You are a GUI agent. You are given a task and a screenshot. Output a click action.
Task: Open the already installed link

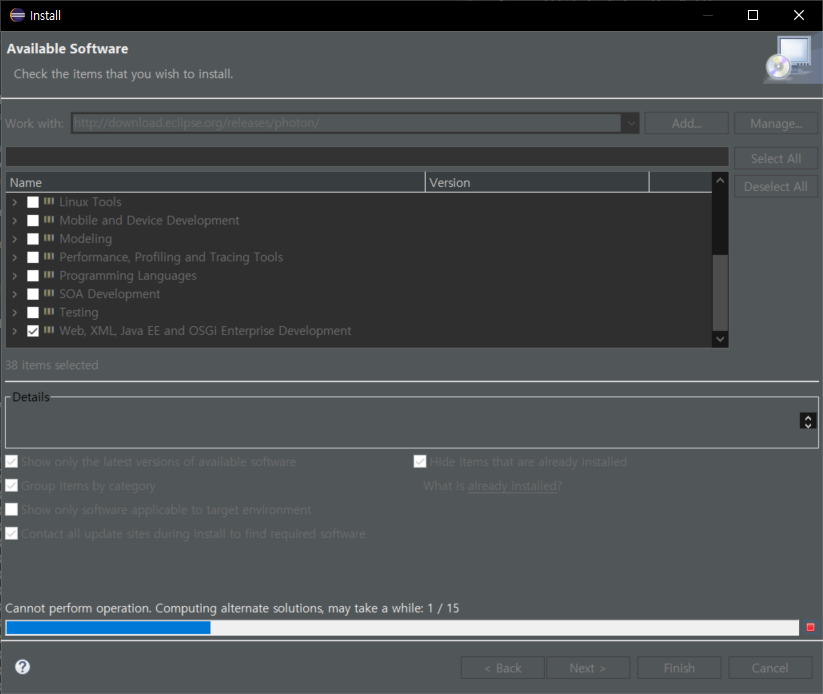(512, 486)
